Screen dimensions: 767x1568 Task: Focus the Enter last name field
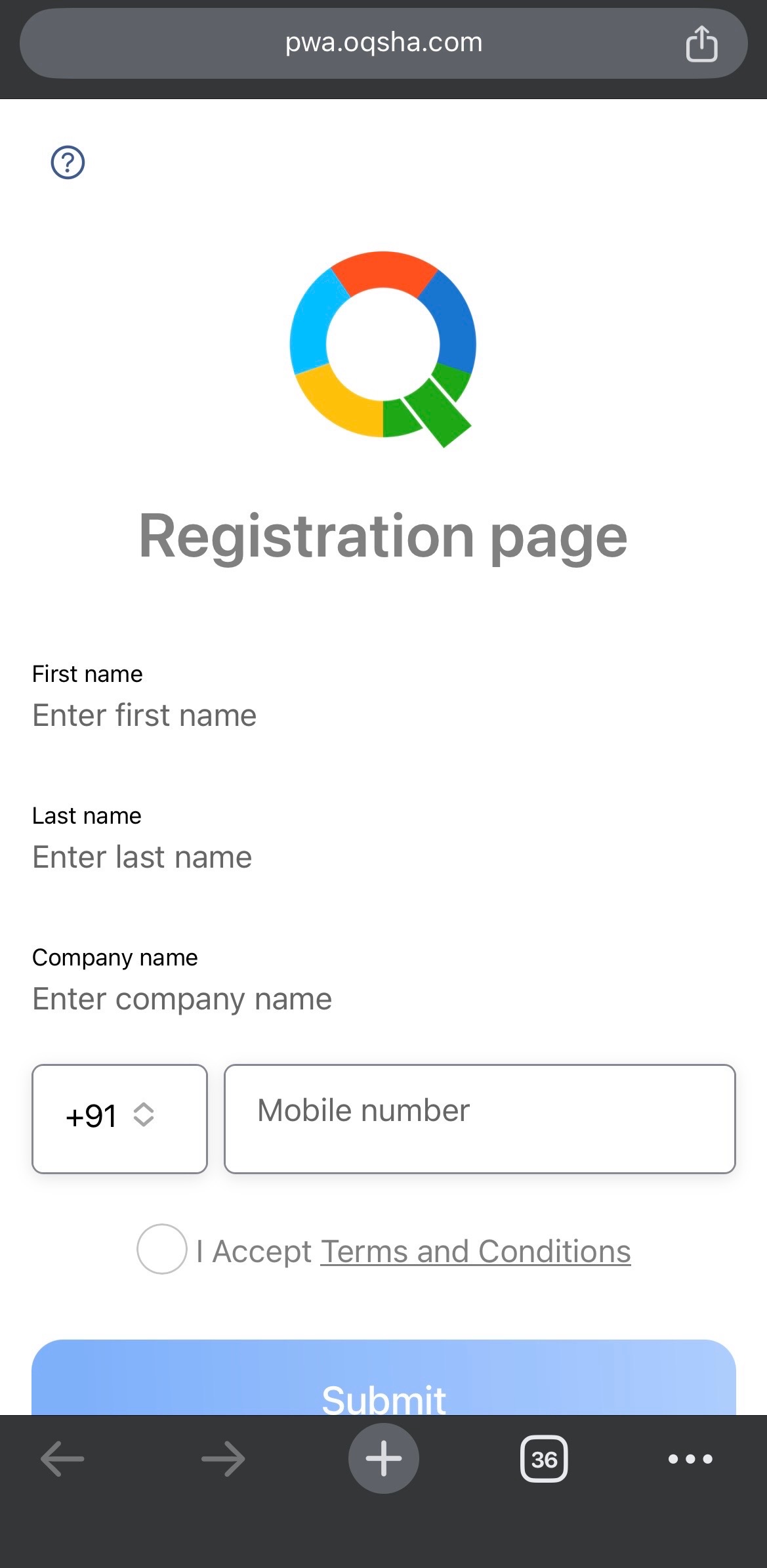262,857
